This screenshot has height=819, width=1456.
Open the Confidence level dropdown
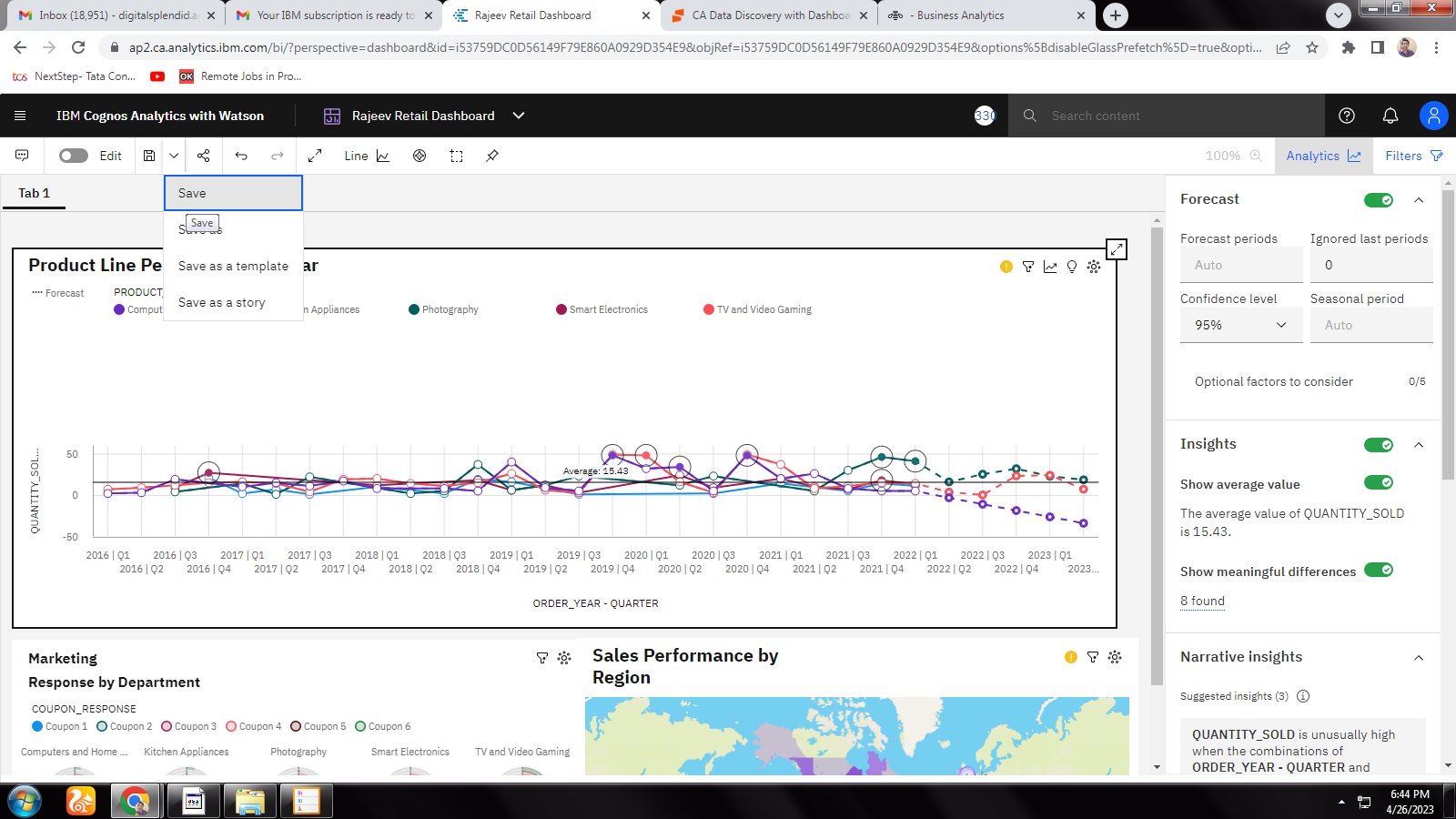click(x=1240, y=324)
